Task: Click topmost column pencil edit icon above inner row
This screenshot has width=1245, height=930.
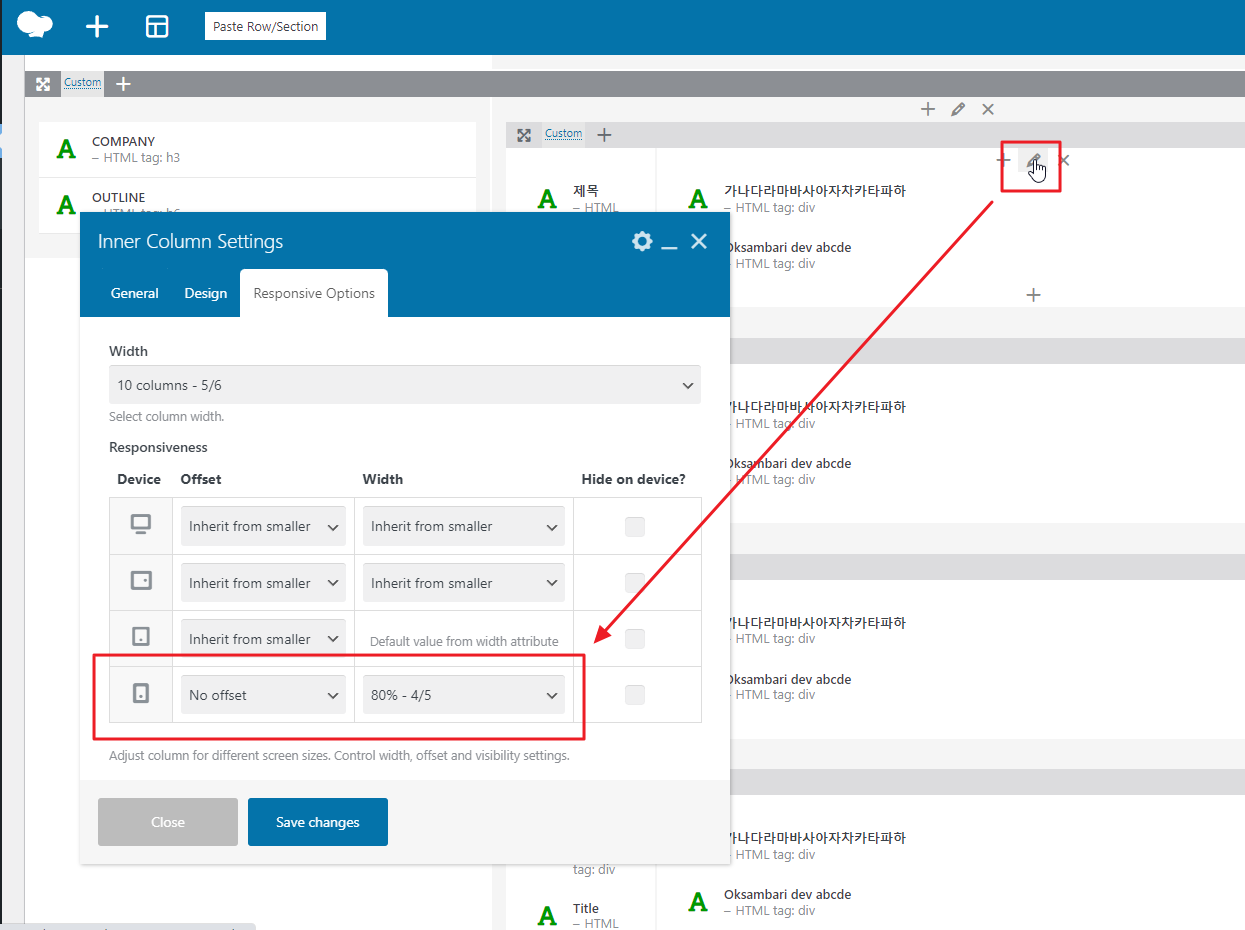Action: click(958, 109)
